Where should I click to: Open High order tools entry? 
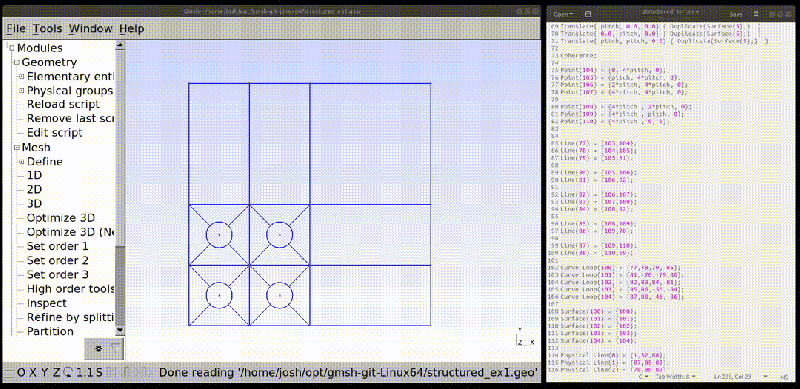click(70, 289)
